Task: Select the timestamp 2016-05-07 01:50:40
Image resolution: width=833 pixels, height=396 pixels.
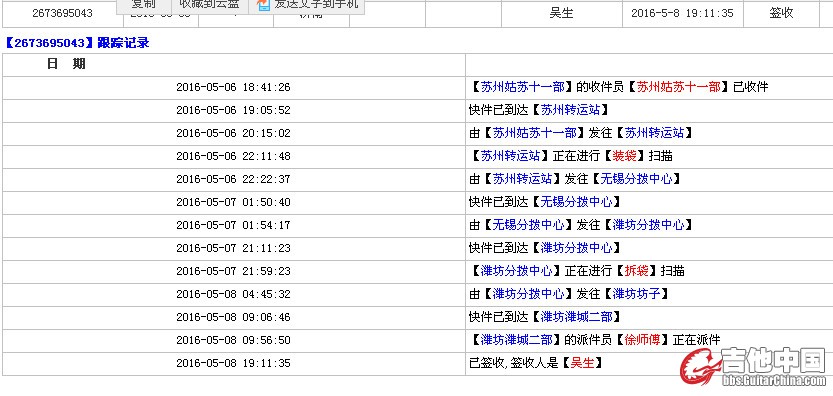Action: (233, 202)
